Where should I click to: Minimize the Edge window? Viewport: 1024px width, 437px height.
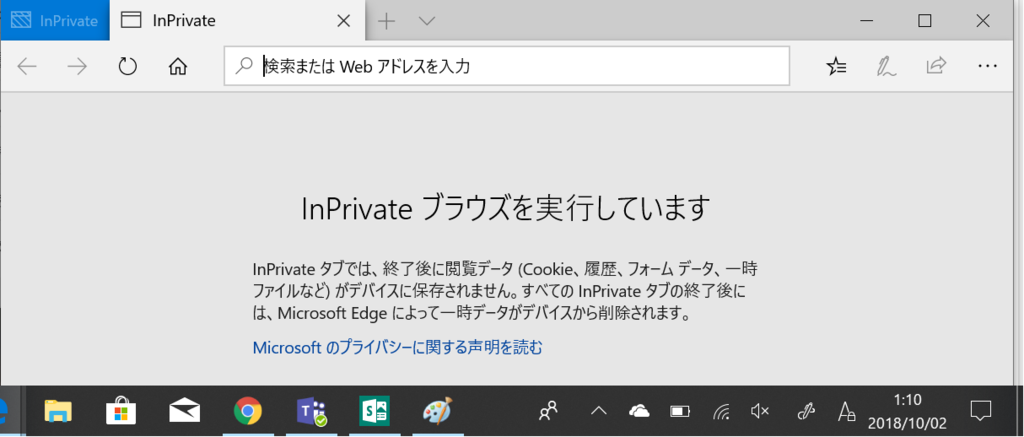point(866,21)
